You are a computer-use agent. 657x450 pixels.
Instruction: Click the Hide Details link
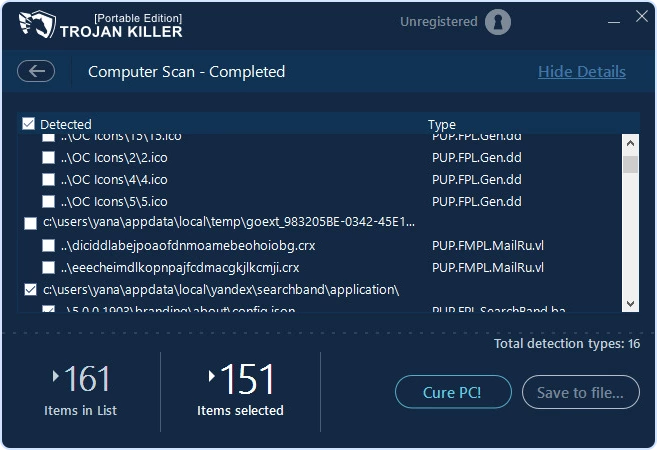(x=582, y=72)
